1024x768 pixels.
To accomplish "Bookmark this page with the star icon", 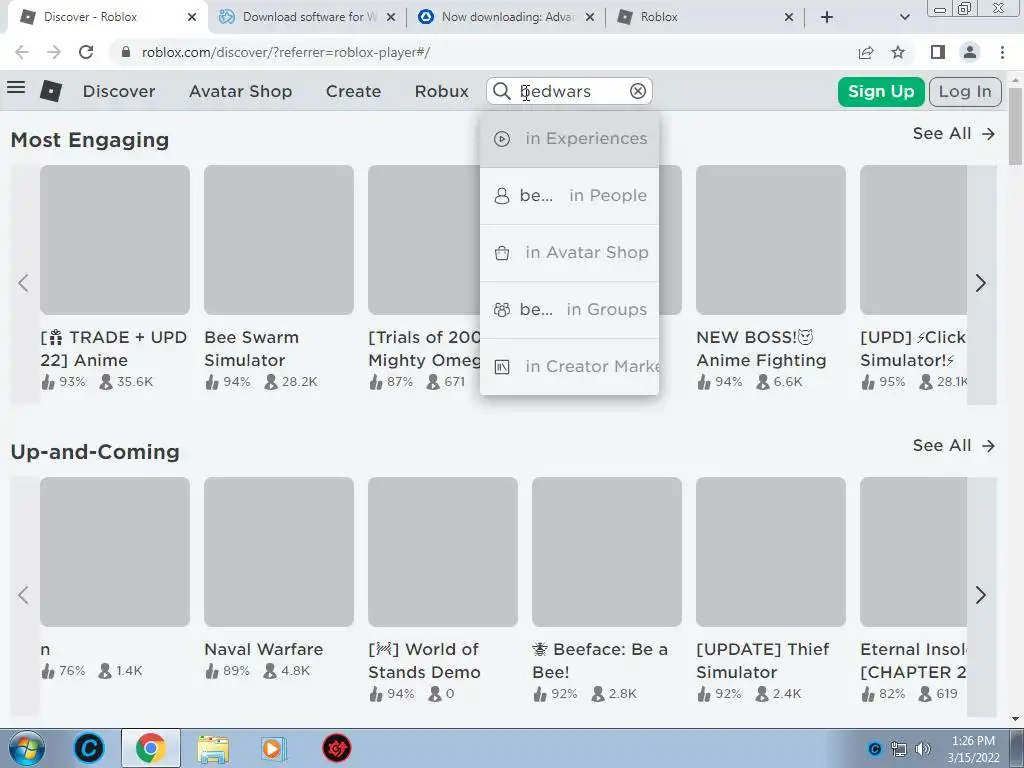I will coord(899,52).
